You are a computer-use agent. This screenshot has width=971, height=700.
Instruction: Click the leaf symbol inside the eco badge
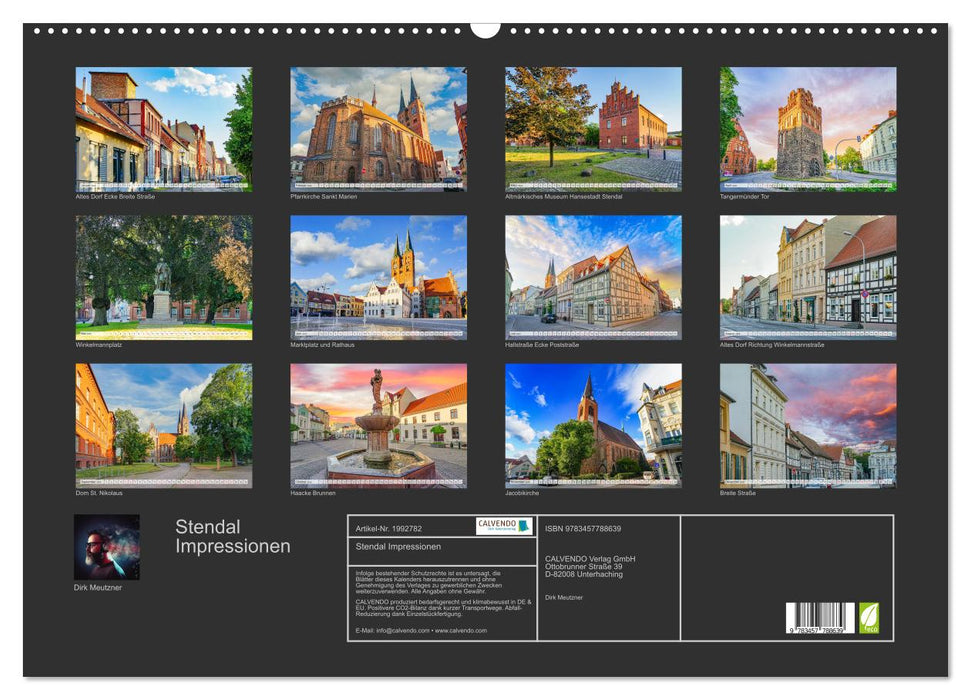[x=869, y=612]
